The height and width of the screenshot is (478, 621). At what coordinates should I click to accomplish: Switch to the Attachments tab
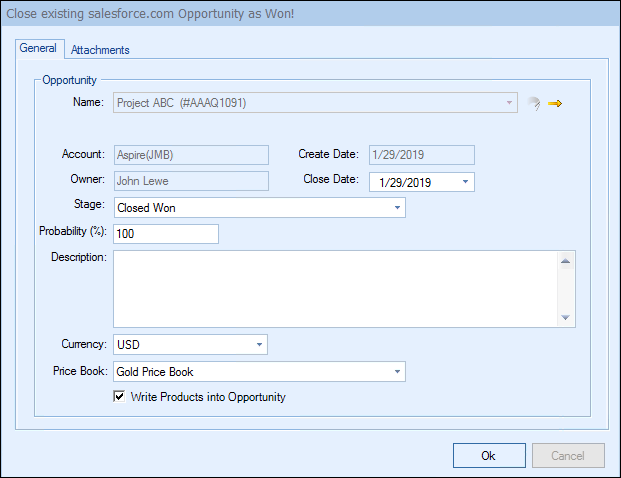pos(100,50)
